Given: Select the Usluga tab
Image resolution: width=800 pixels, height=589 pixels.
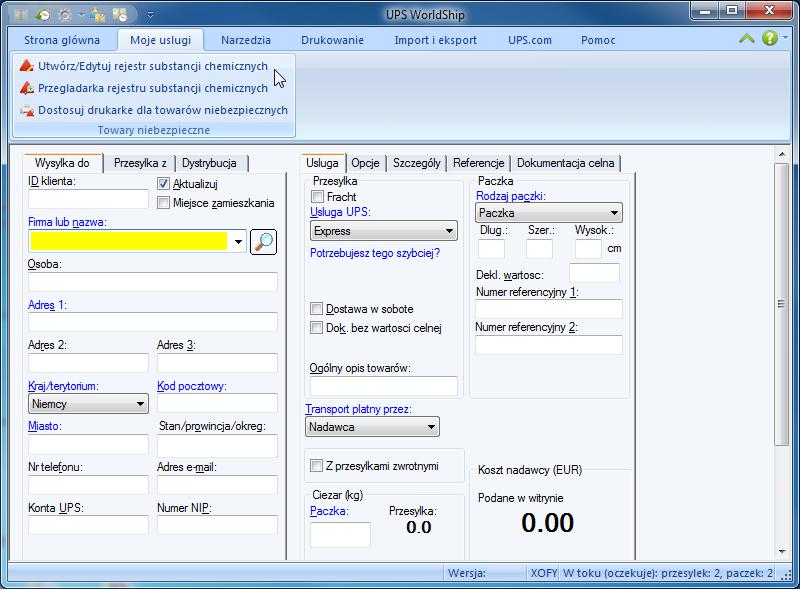Looking at the screenshot, I should 322,163.
